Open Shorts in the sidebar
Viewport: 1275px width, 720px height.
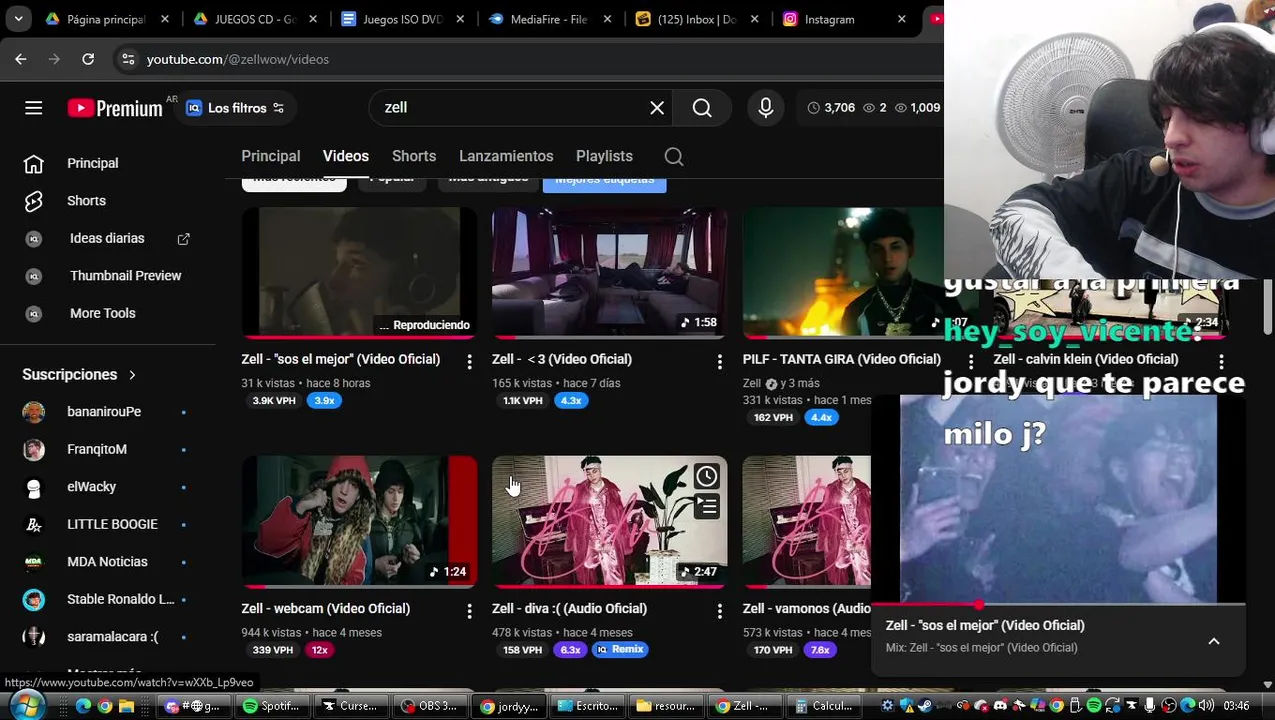pos(108,201)
